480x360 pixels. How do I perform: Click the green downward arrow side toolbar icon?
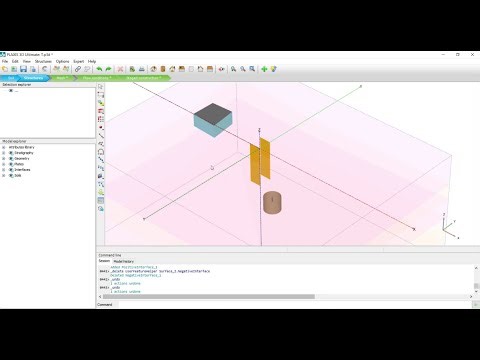(101, 192)
